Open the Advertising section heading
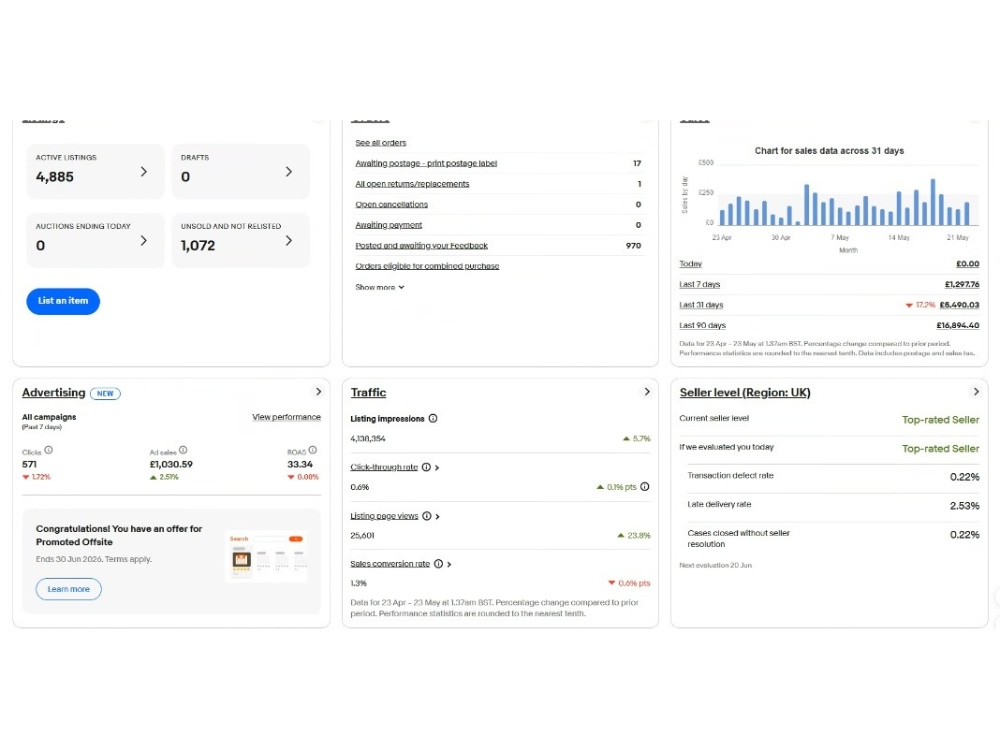 54,393
